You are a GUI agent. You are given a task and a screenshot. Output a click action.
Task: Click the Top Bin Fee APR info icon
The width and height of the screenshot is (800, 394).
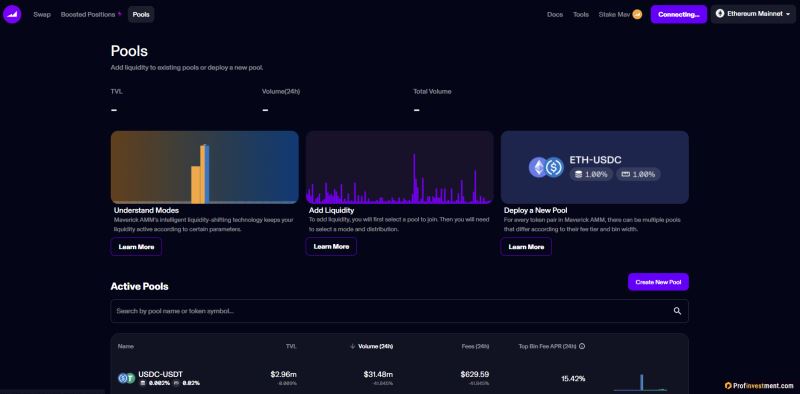click(x=582, y=346)
